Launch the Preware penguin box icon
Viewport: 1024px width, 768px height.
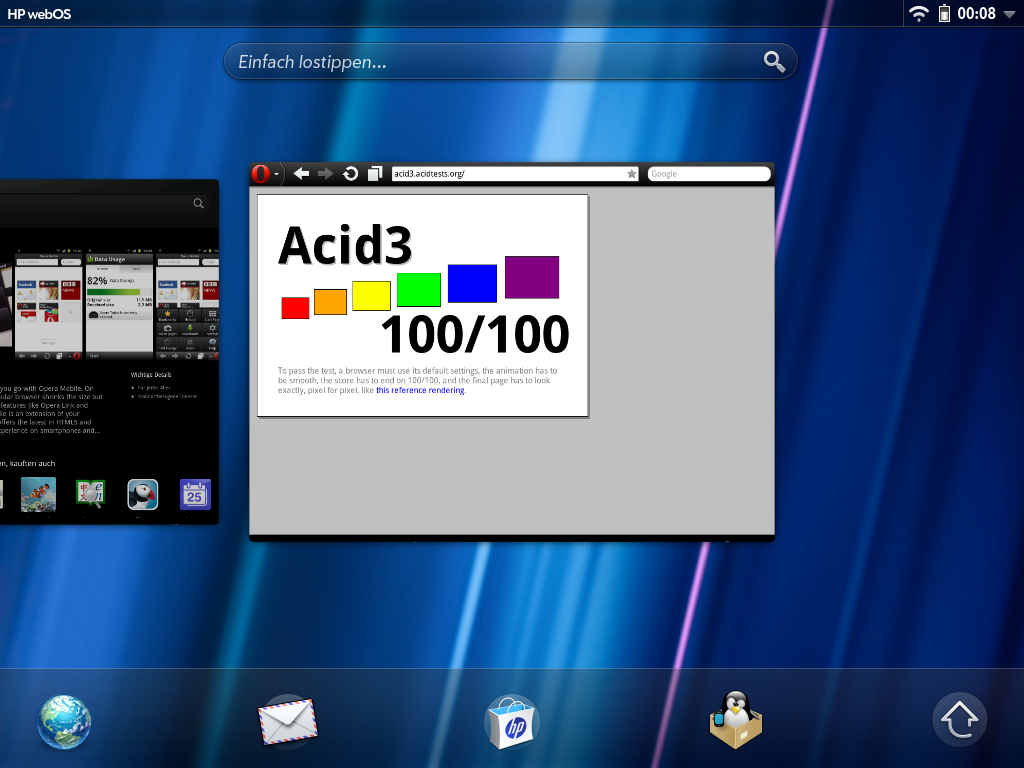coord(736,720)
